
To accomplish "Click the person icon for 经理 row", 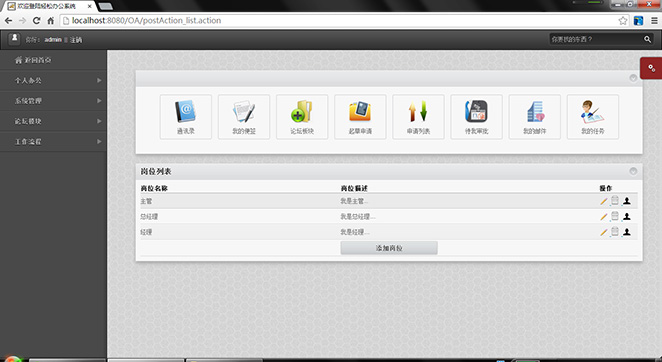I will tap(627, 232).
